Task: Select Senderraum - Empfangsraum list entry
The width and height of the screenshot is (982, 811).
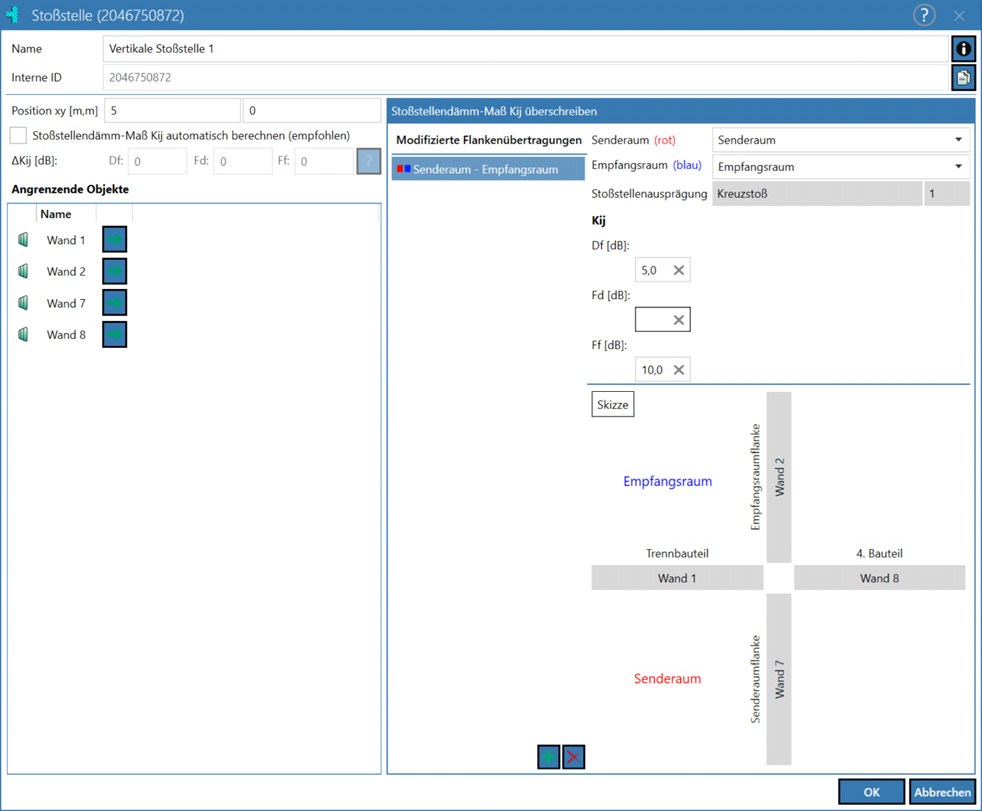Action: (488, 169)
